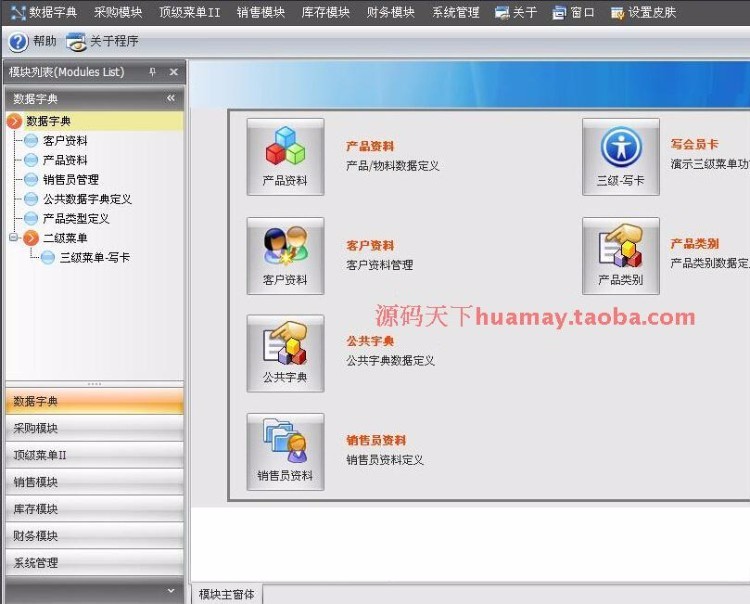The image size is (750, 604).
Task: Click the blue bullet icon beside 客户资料
Action: click(31, 141)
